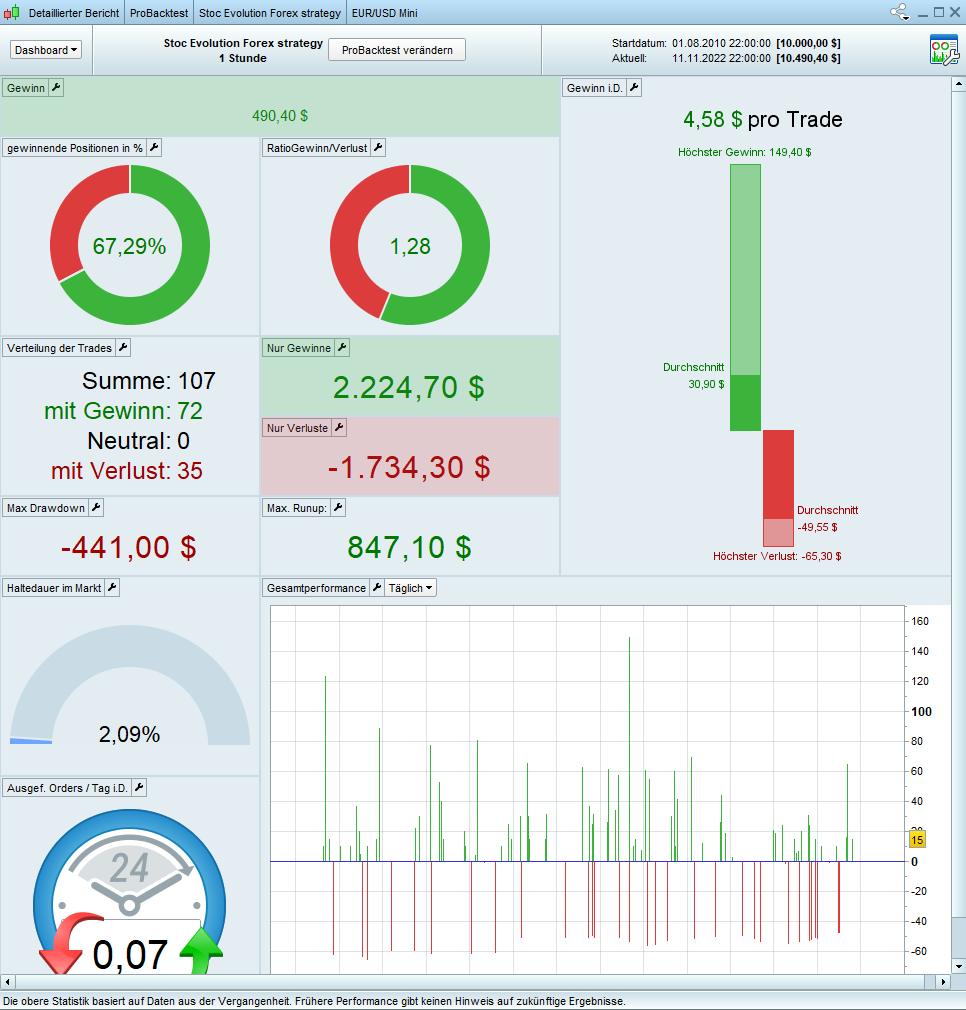Open wrench settings for Gesamtperformance
The image size is (966, 1010).
[377, 587]
